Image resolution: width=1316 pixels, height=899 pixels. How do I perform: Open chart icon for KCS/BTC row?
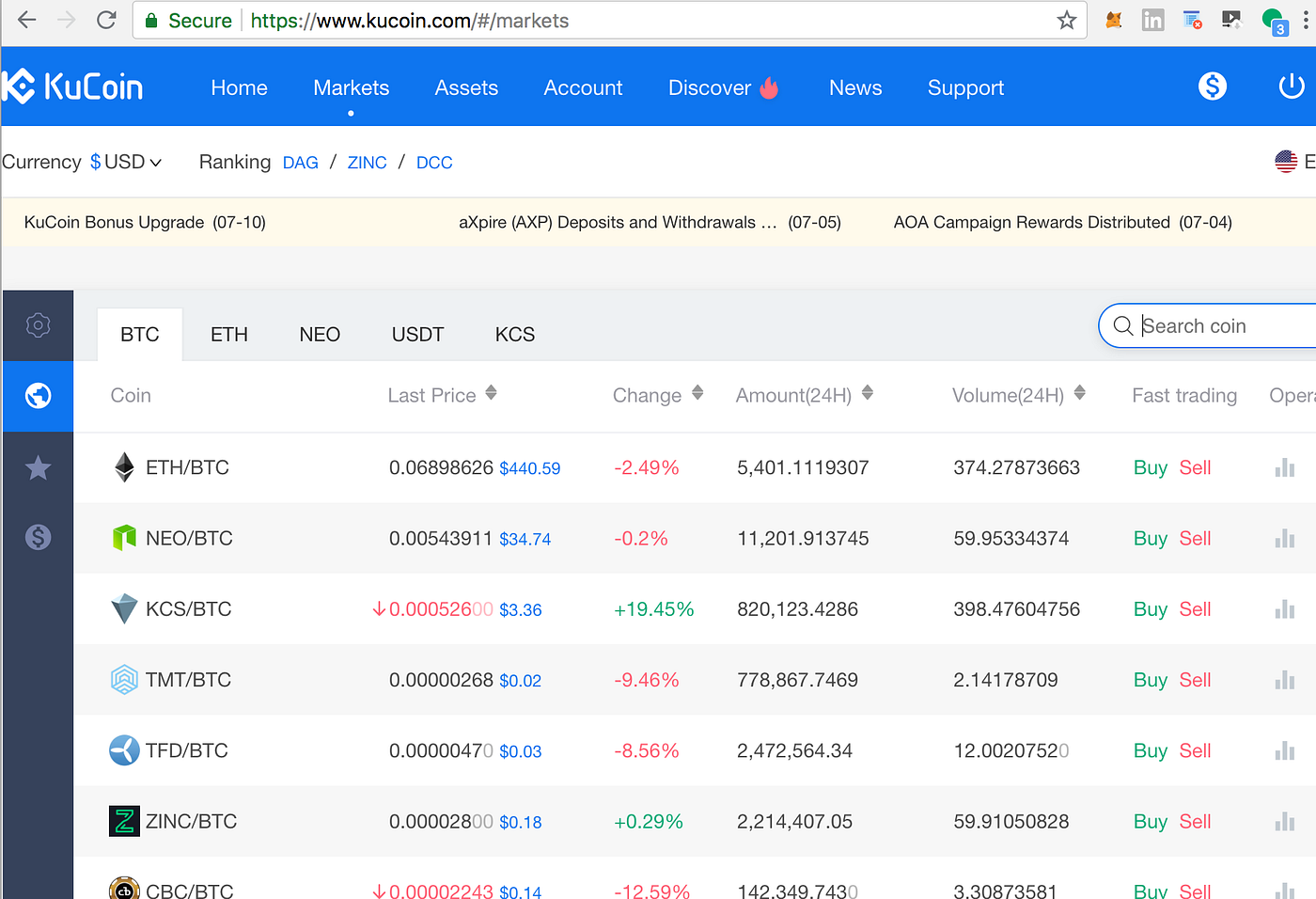1284,608
